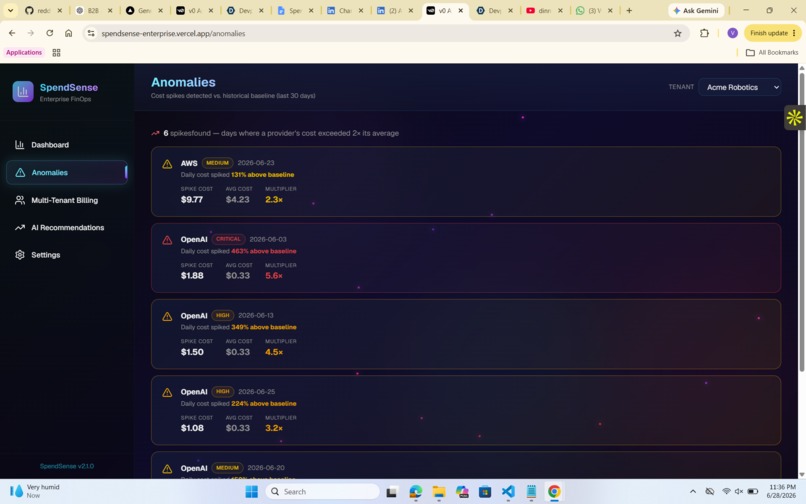Screen dimensions: 806x504
Task: Expand the tab search dropdown arrow
Action: 10,10
